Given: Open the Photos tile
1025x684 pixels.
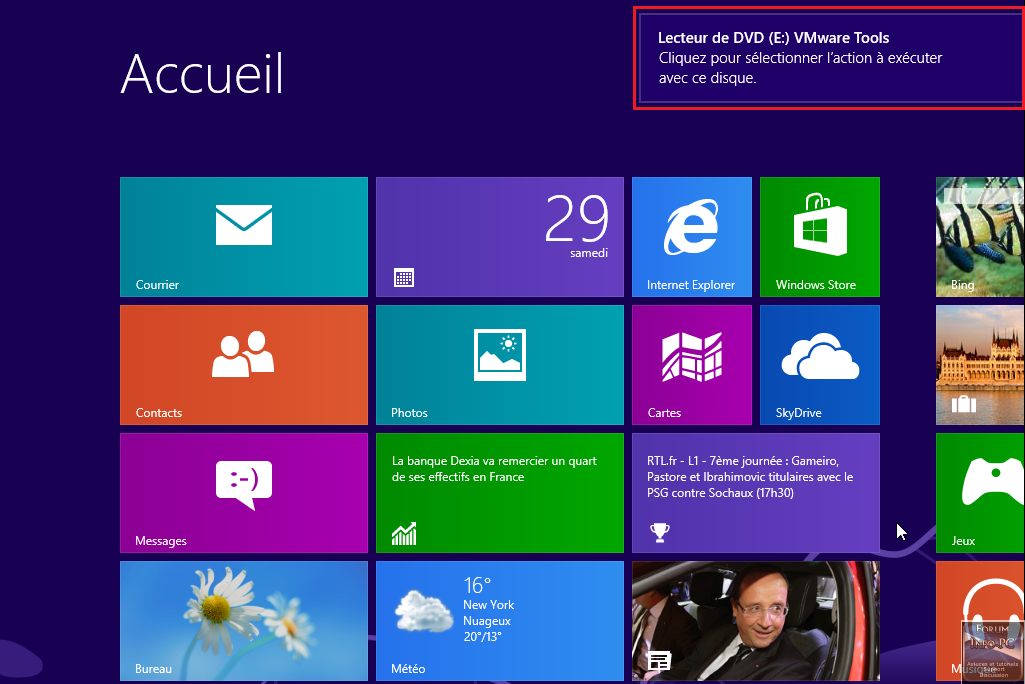Looking at the screenshot, I should pos(499,365).
